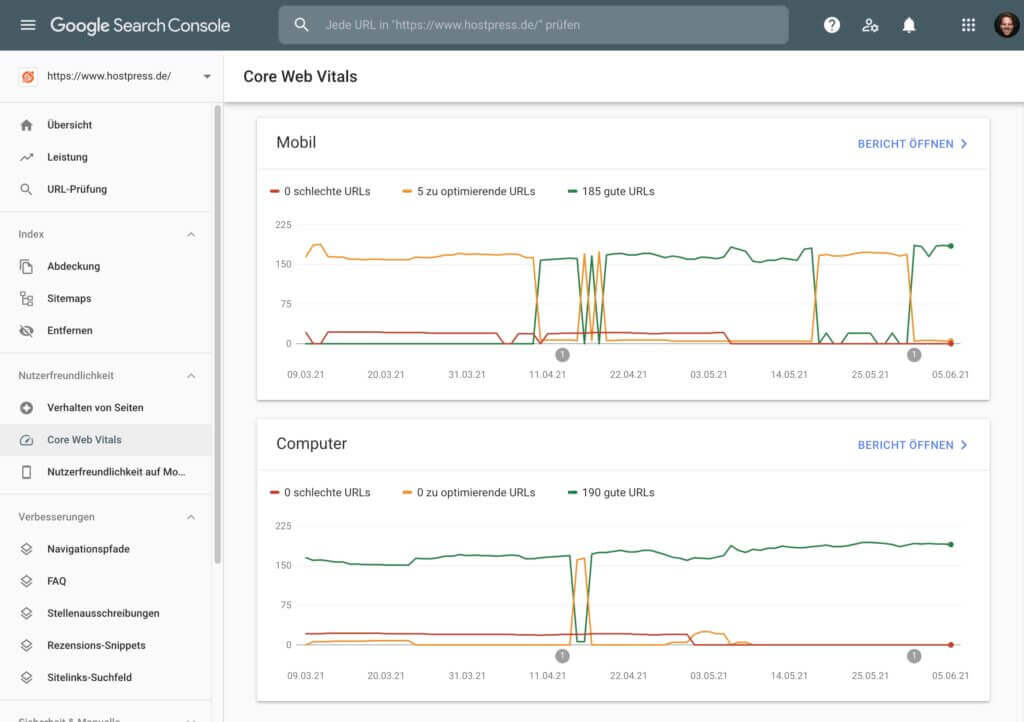Click the Google Search Console logo
The image size is (1024, 722).
[140, 25]
